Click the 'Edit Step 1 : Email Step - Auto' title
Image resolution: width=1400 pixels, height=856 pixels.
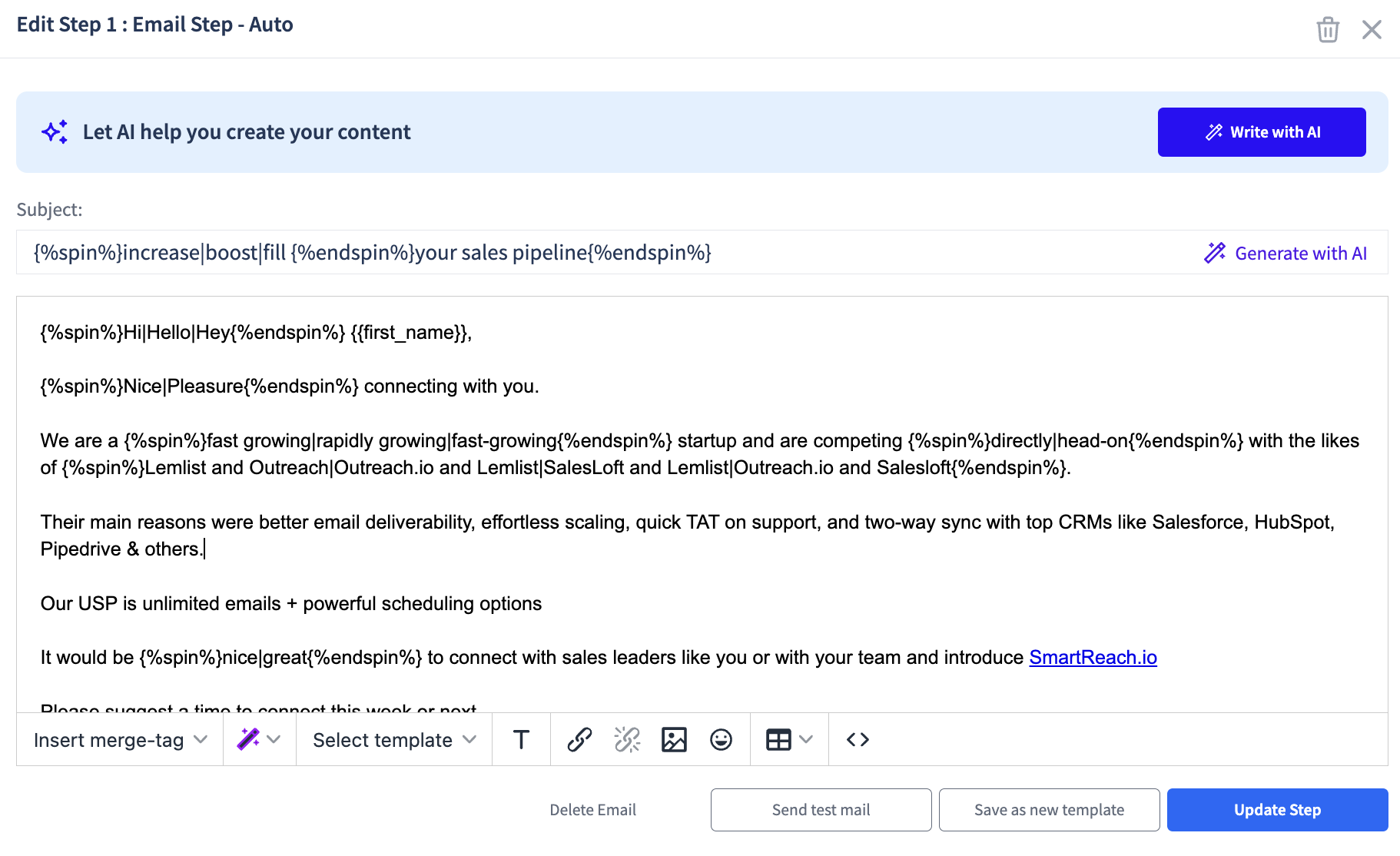point(154,25)
